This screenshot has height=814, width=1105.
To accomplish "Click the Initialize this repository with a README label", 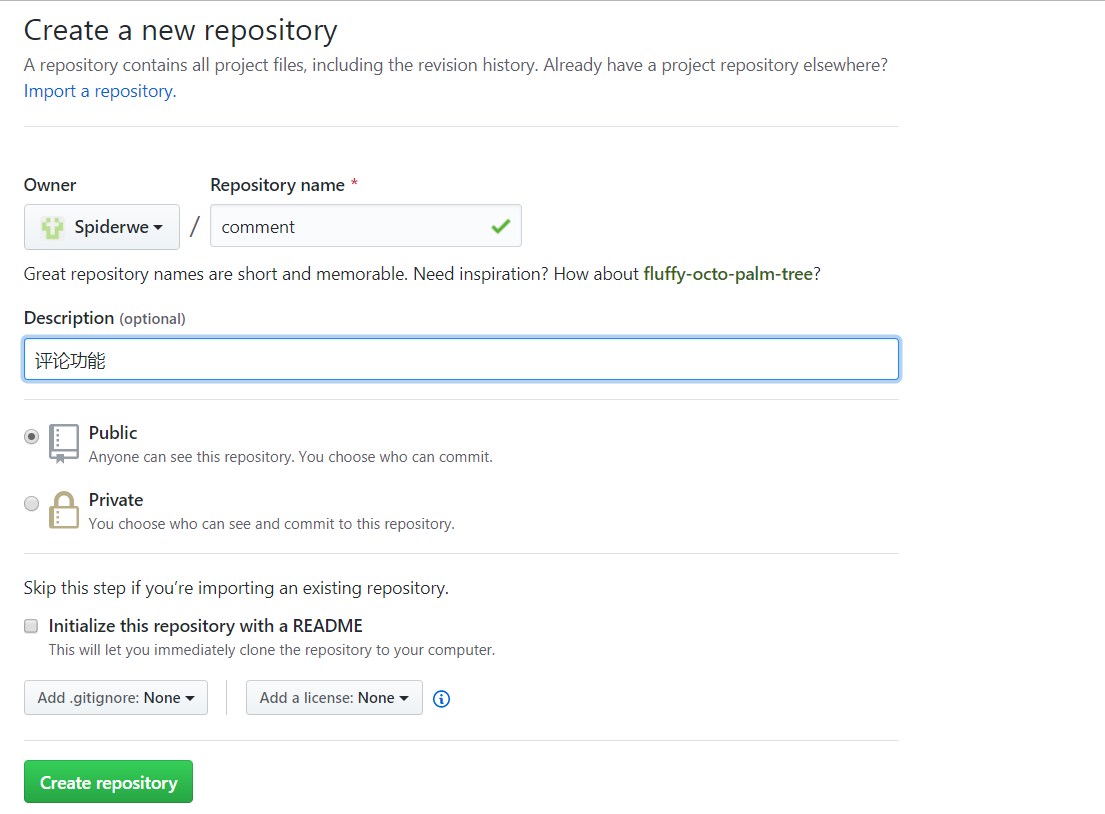I will [x=206, y=626].
